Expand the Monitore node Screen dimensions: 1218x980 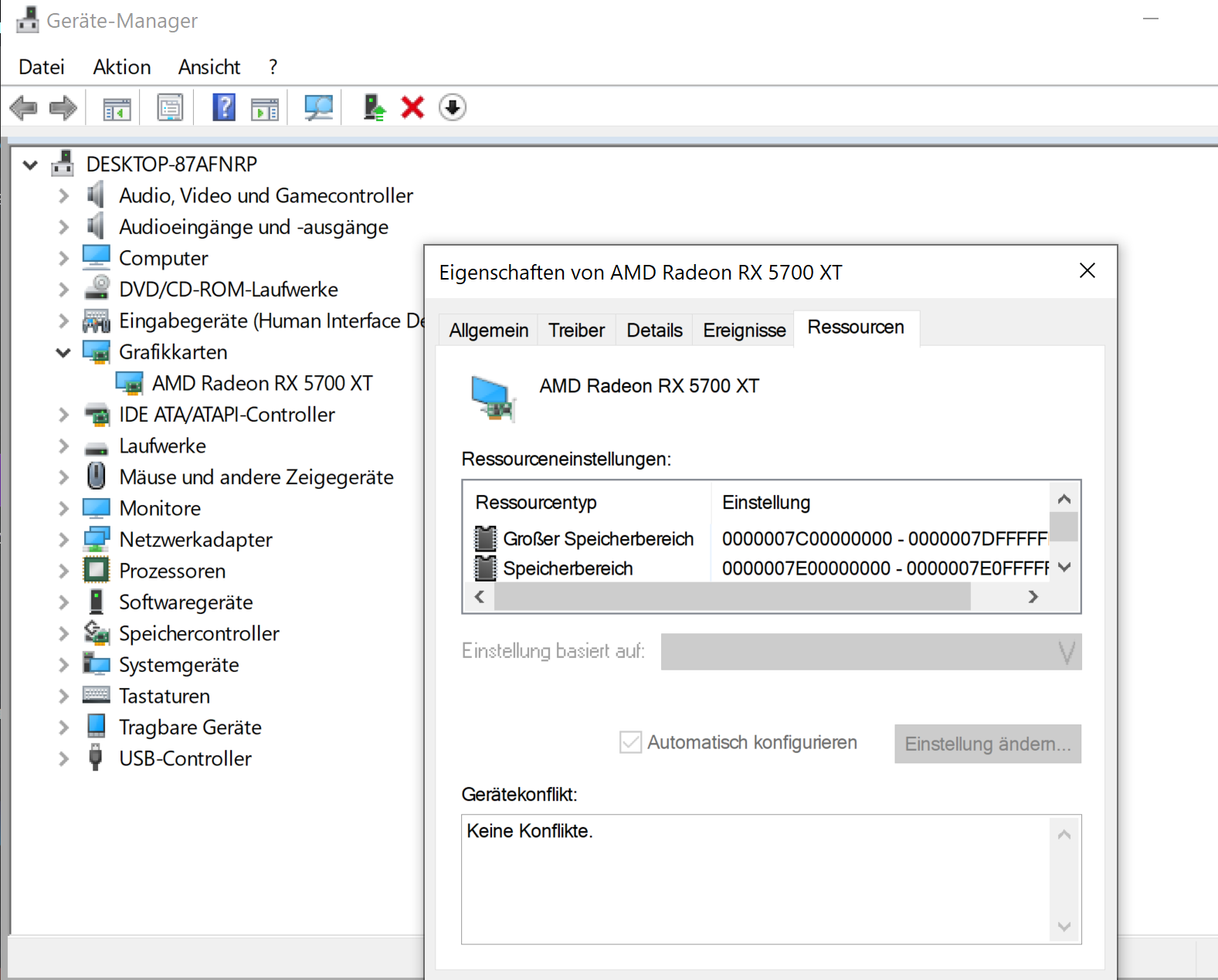[63, 508]
